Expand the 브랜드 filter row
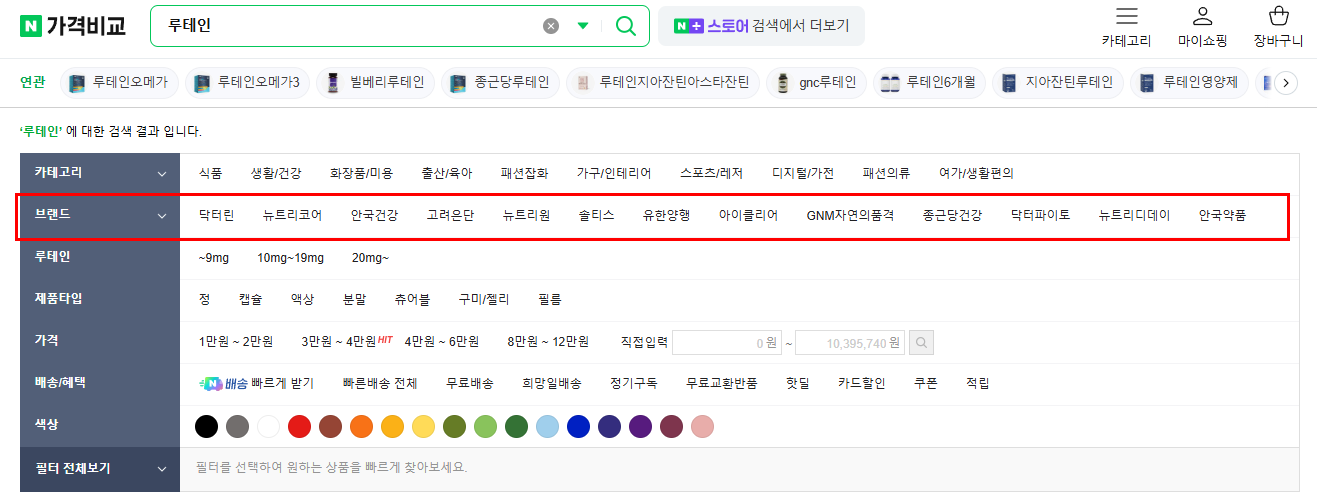 pyautogui.click(x=99, y=214)
